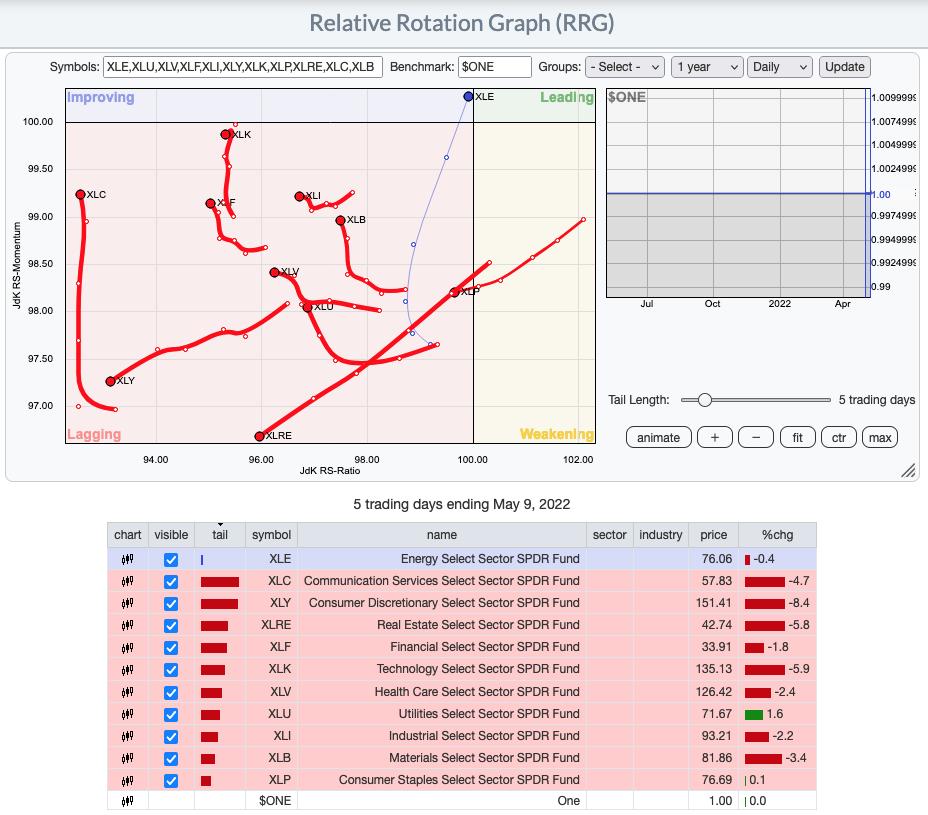Sort table by symbol column
The width and height of the screenshot is (928, 815).
coord(271,534)
